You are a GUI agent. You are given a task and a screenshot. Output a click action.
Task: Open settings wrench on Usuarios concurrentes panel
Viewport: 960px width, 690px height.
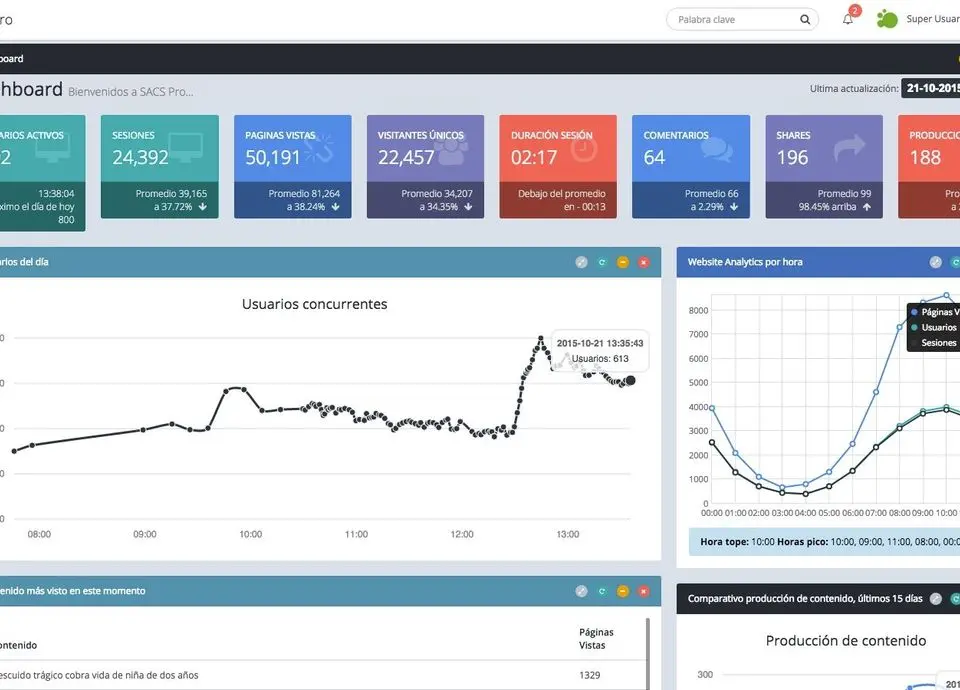click(x=581, y=262)
